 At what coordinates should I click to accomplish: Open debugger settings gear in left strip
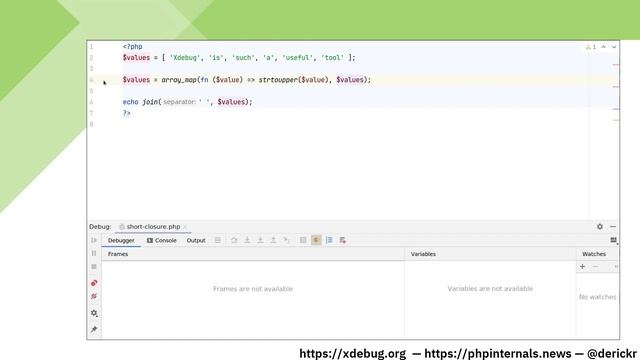pyautogui.click(x=94, y=313)
